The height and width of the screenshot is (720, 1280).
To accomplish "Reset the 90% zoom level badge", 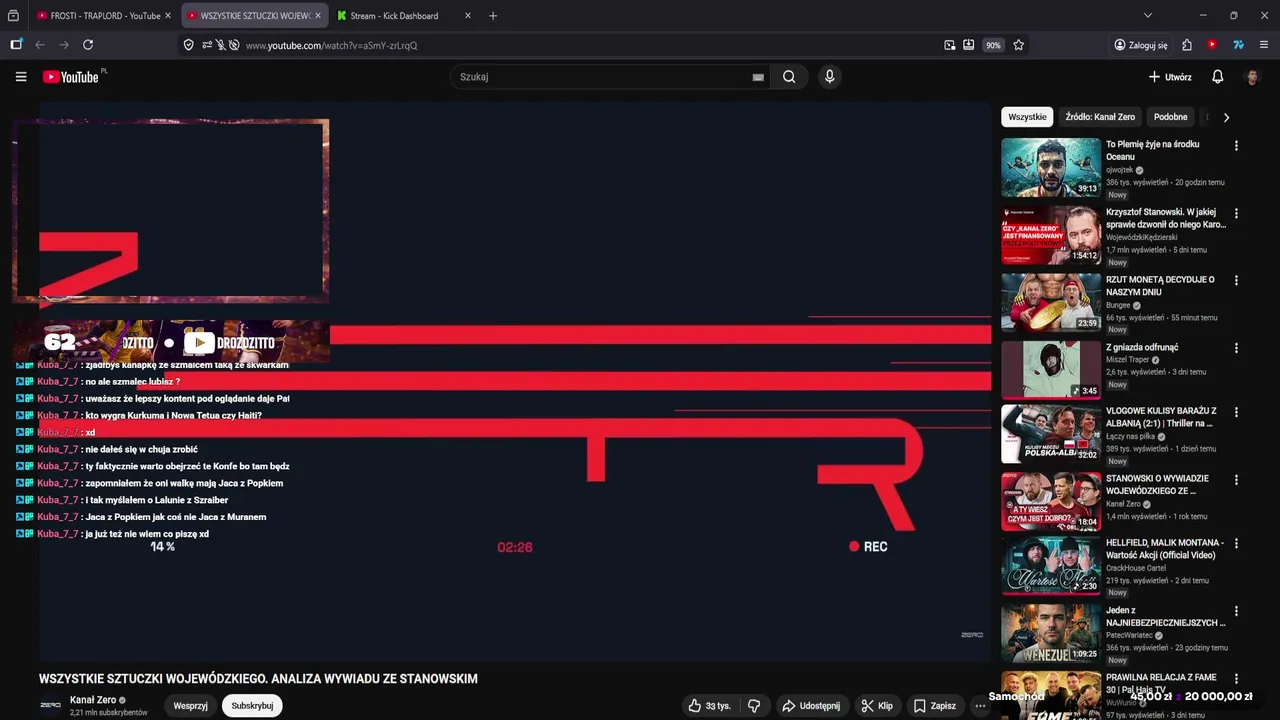I will tap(993, 45).
